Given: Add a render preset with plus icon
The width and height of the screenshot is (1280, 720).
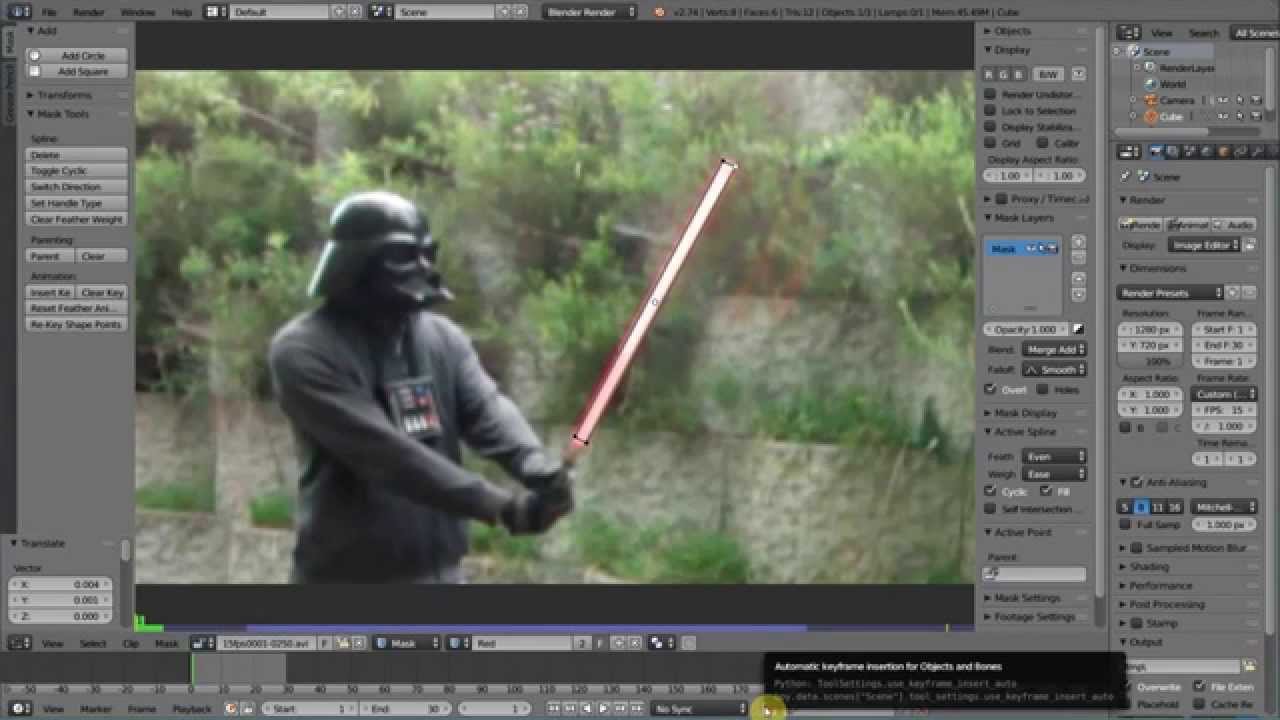Looking at the screenshot, I should pos(1233,293).
